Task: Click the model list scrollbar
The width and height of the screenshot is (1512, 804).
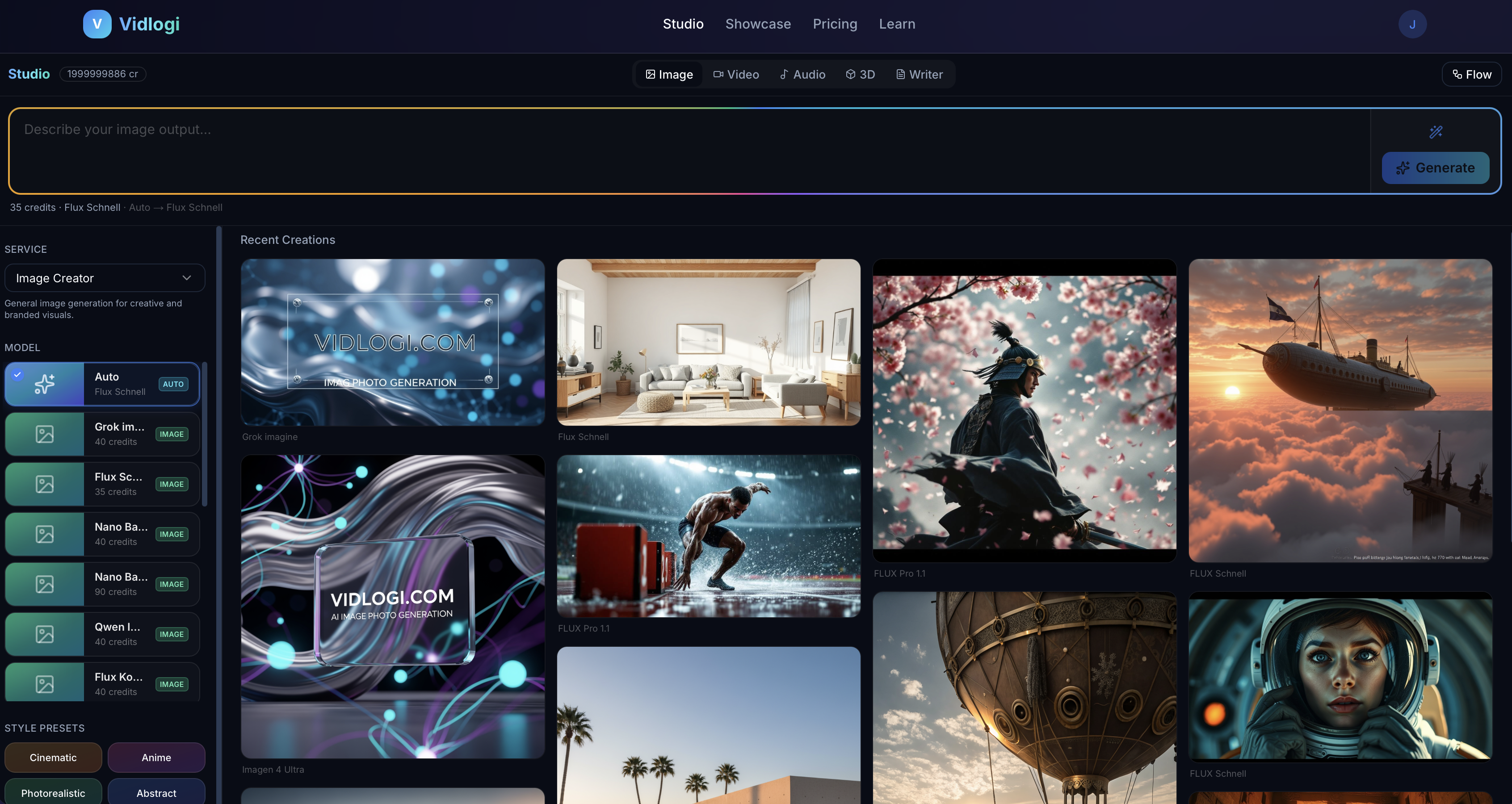Action: [x=204, y=434]
